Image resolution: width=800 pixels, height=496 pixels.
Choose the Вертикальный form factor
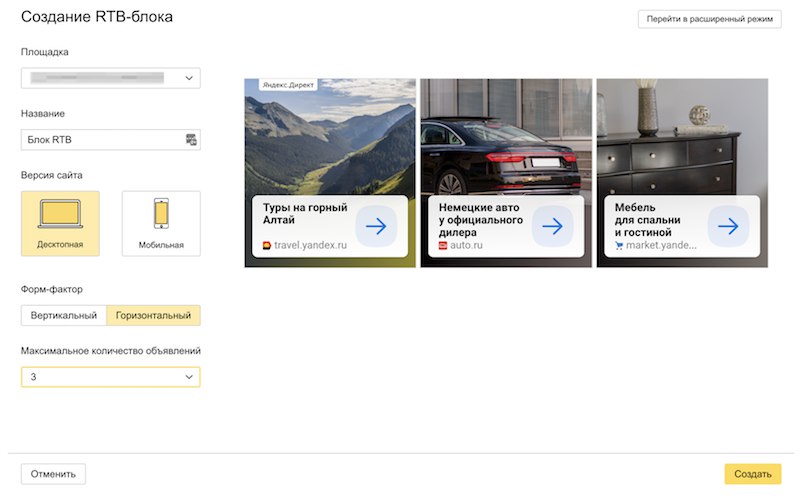pos(64,315)
